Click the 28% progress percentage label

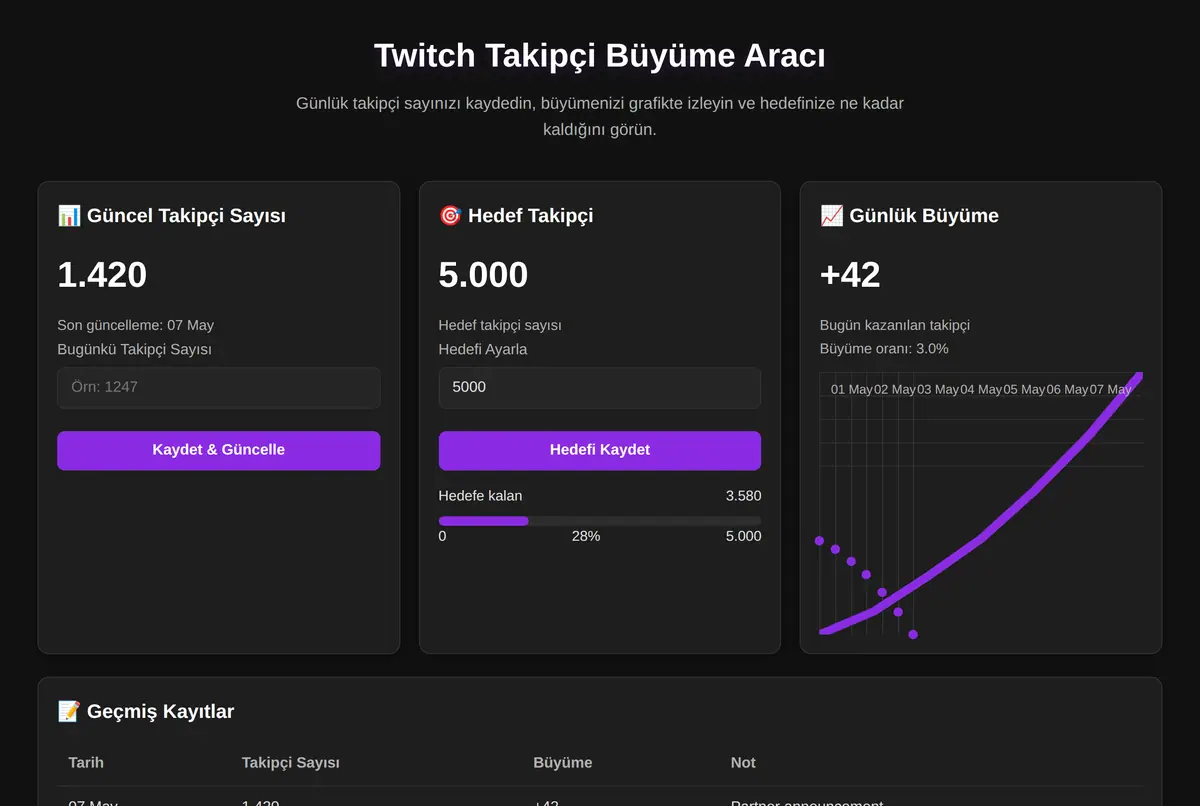click(x=586, y=536)
